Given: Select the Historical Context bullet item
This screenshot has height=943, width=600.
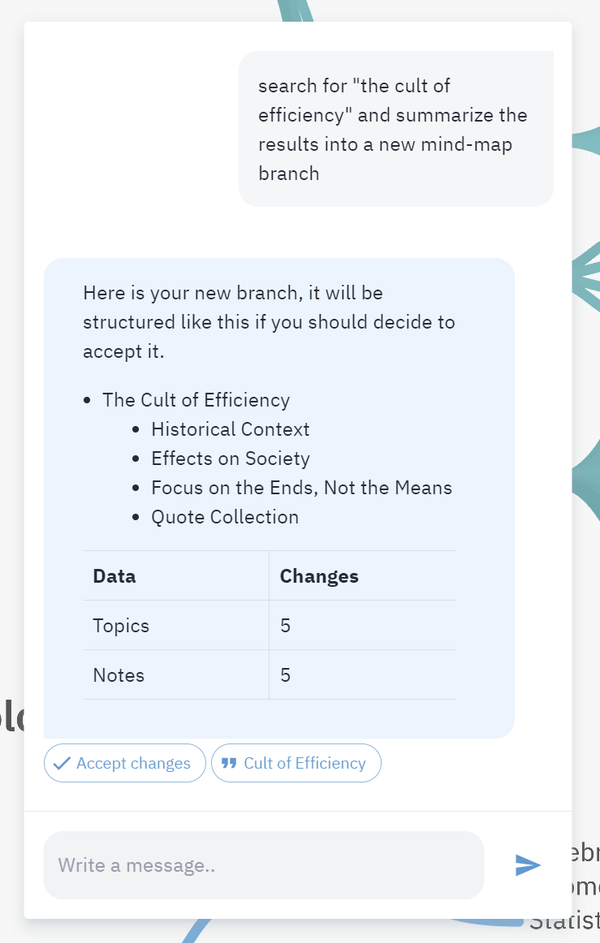Looking at the screenshot, I should [230, 429].
